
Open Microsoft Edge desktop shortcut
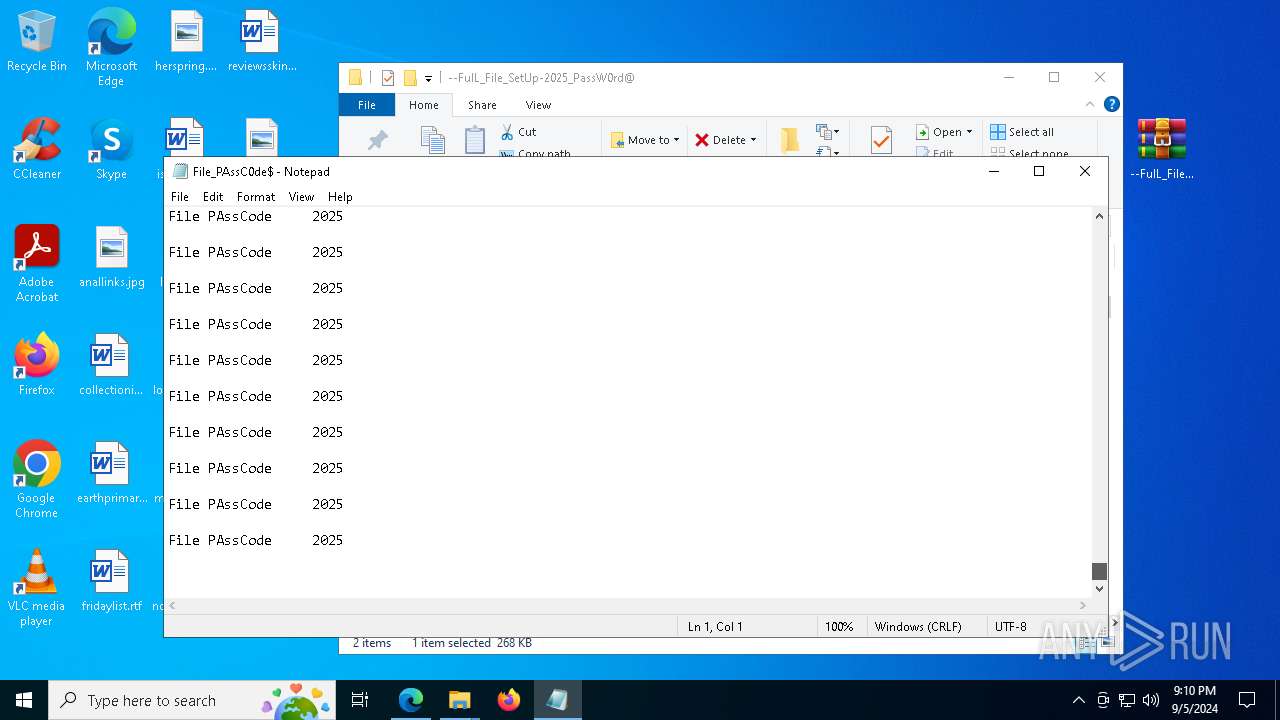pyautogui.click(x=111, y=47)
